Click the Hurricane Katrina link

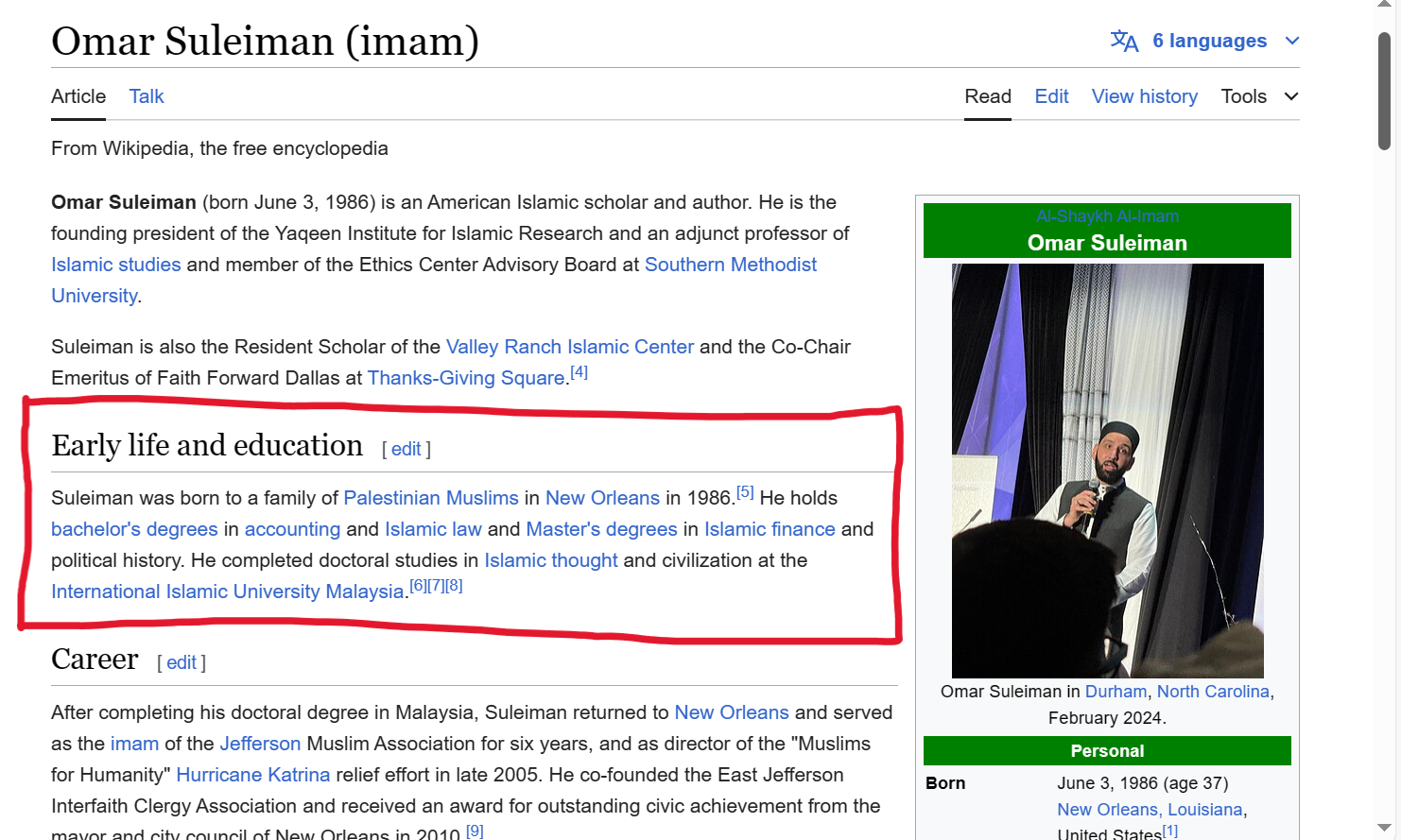pos(252,775)
